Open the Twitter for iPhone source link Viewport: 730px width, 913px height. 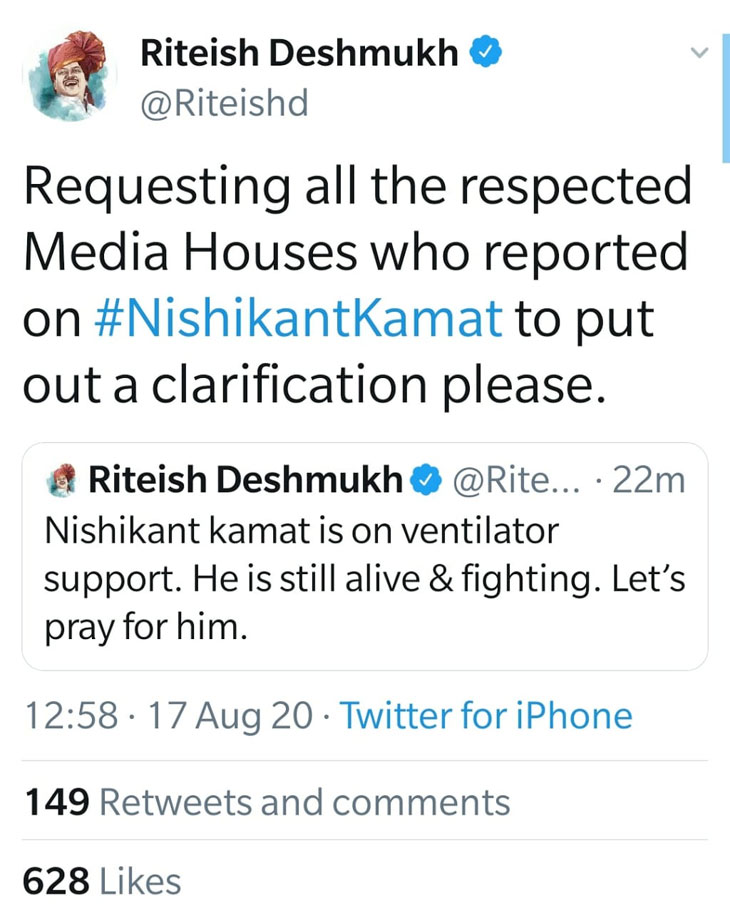pos(485,716)
